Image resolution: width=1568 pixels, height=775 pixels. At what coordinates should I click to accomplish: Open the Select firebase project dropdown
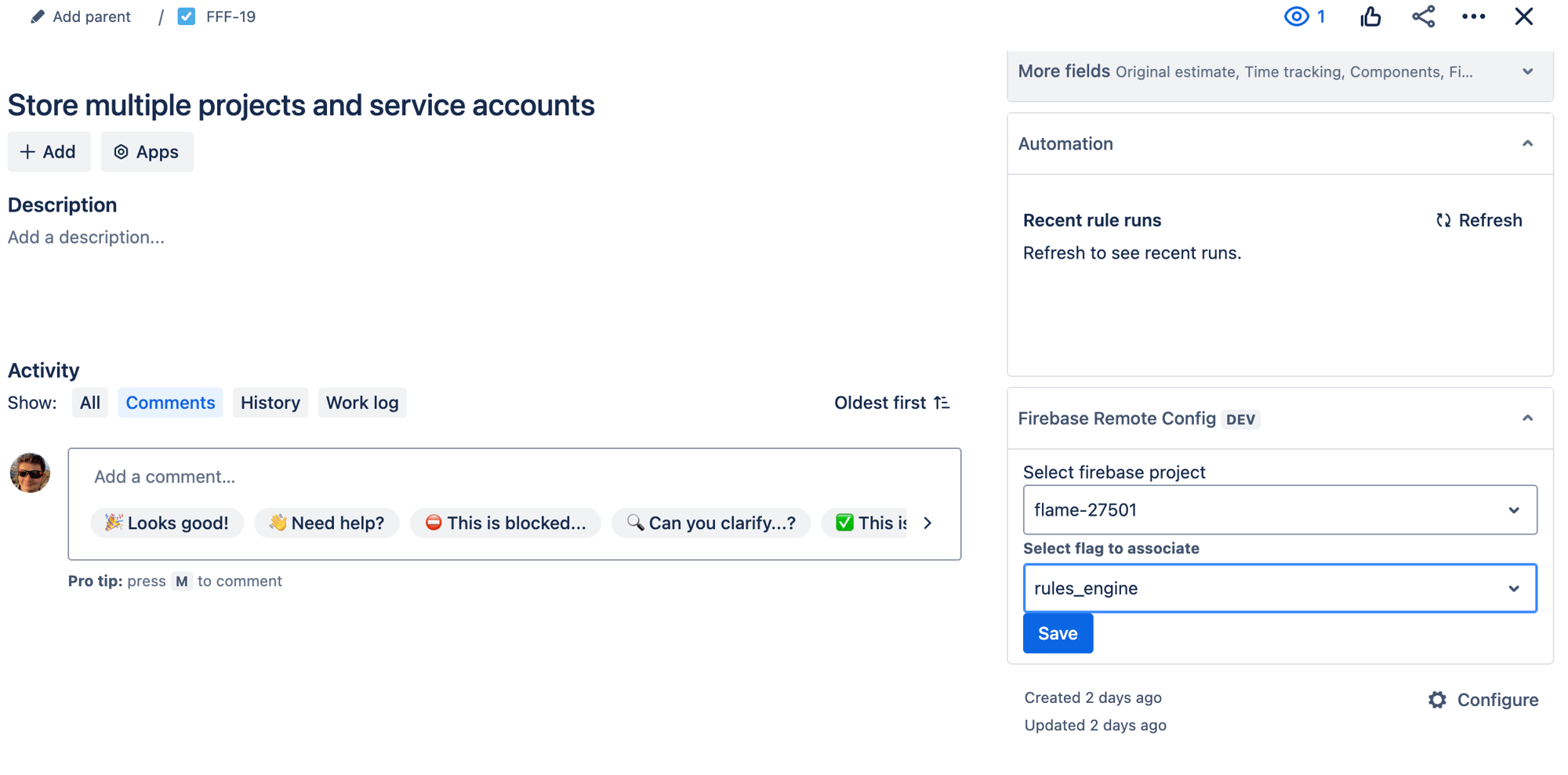1279,510
